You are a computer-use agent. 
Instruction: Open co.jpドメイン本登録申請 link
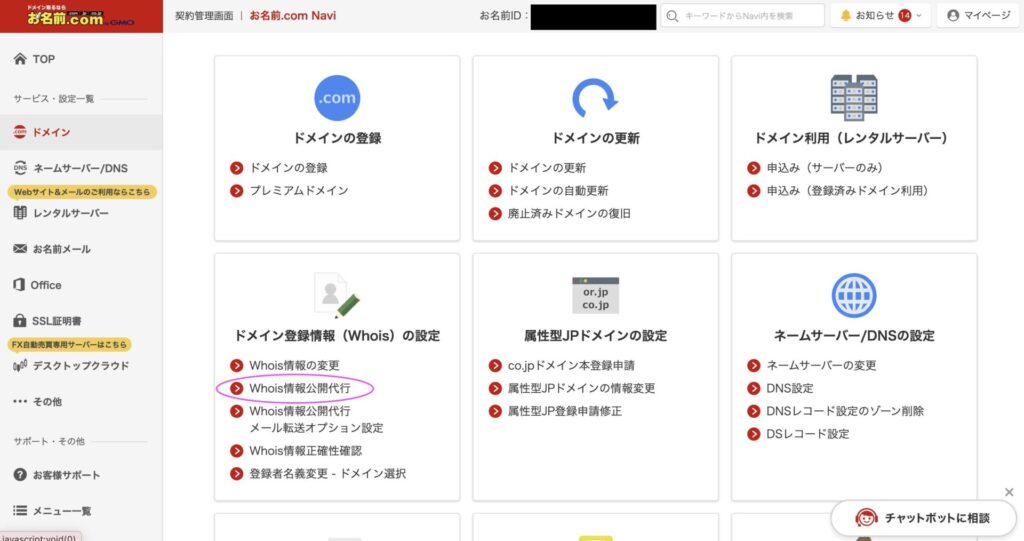coord(571,365)
